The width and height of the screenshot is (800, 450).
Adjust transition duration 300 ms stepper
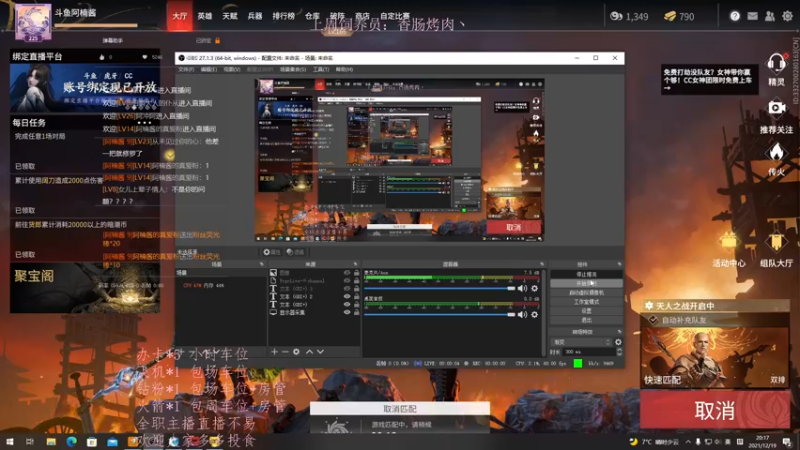619,352
